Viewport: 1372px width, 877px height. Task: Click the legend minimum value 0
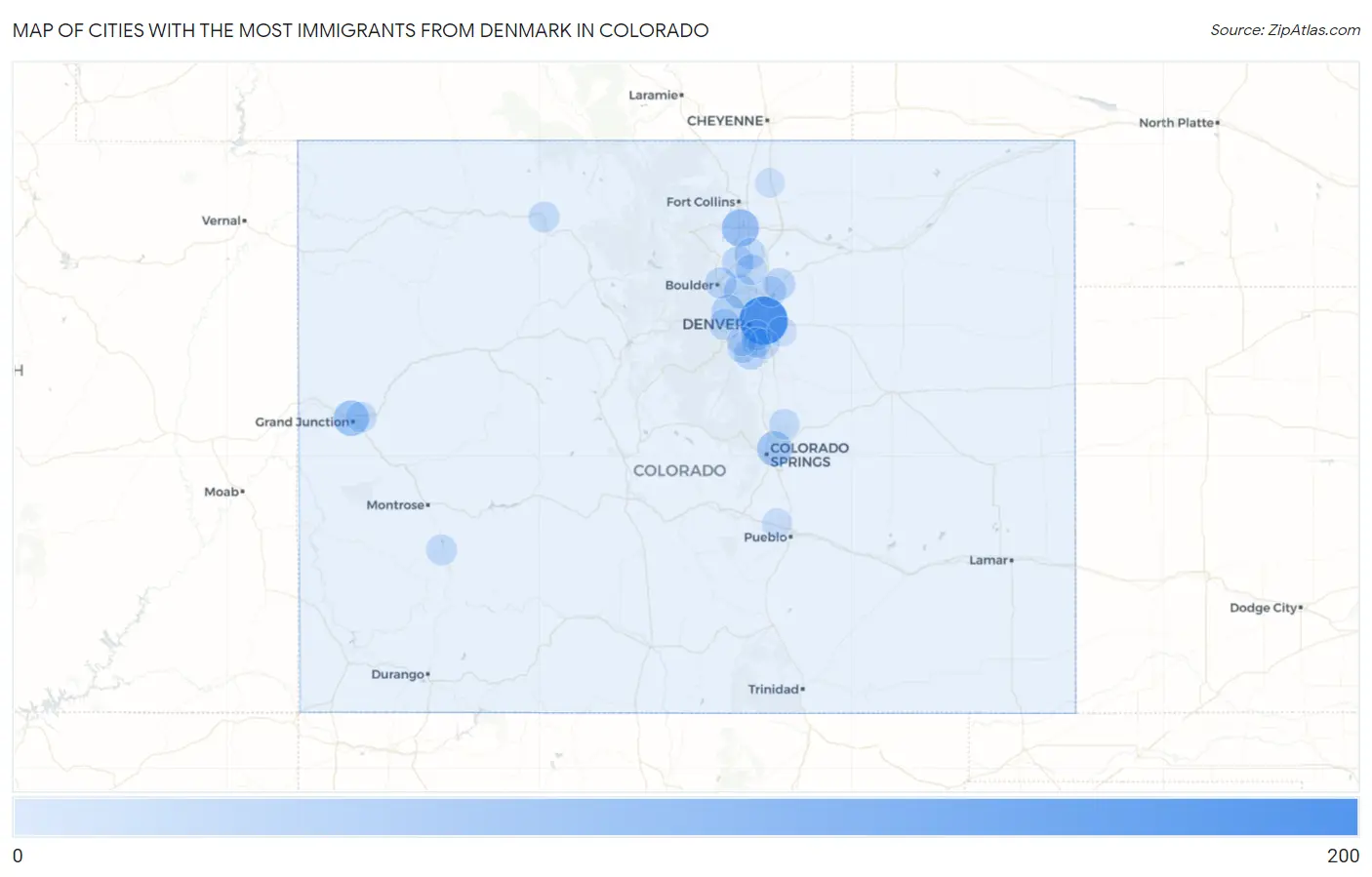coord(18,856)
